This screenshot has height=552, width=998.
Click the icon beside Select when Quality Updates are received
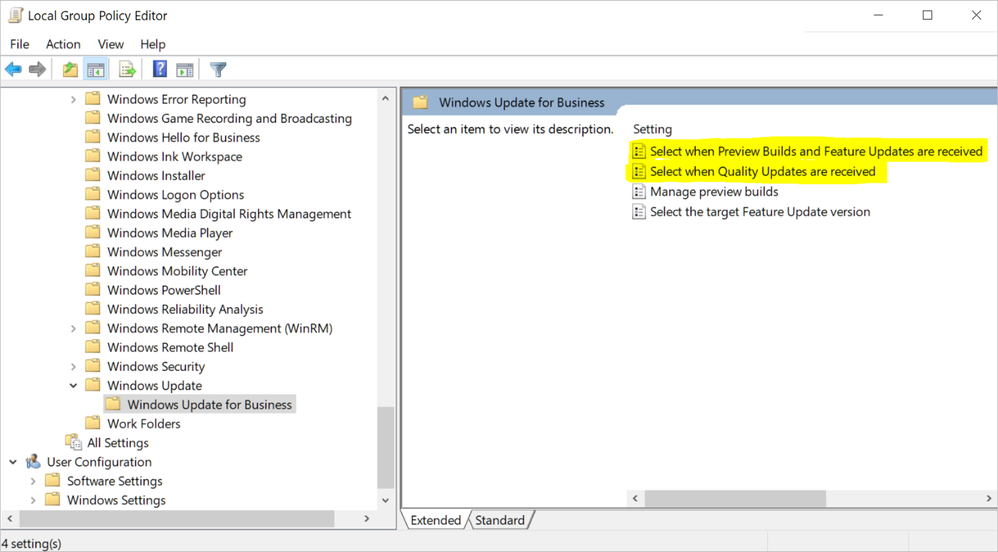click(x=638, y=171)
